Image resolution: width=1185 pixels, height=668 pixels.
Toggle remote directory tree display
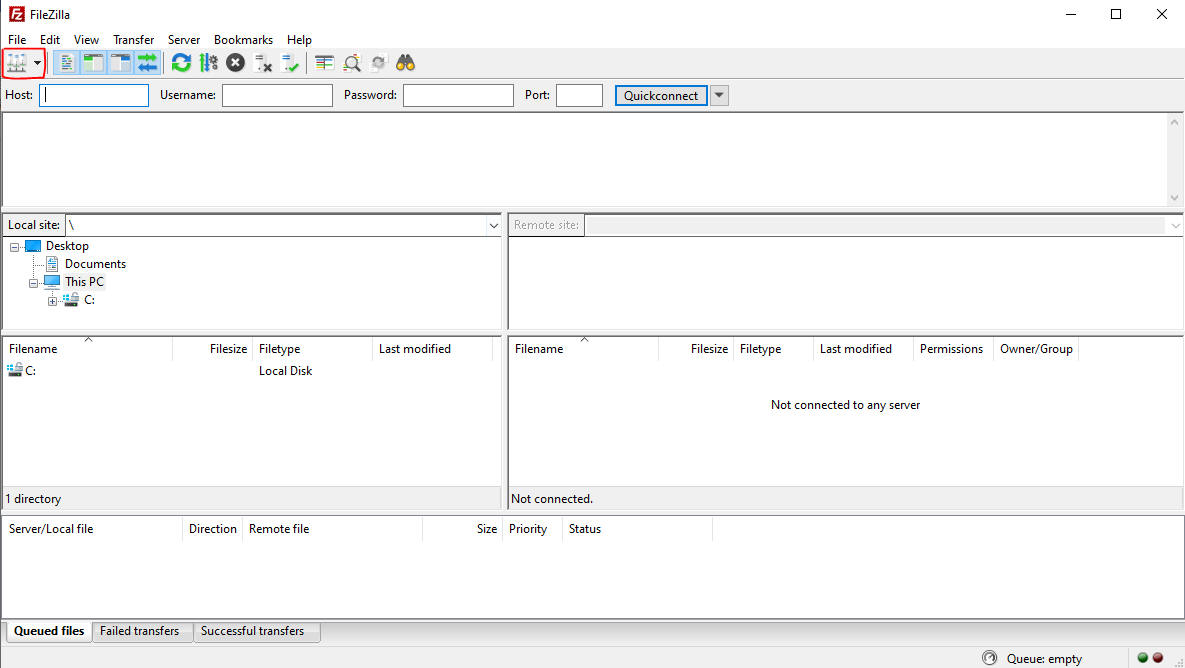120,63
